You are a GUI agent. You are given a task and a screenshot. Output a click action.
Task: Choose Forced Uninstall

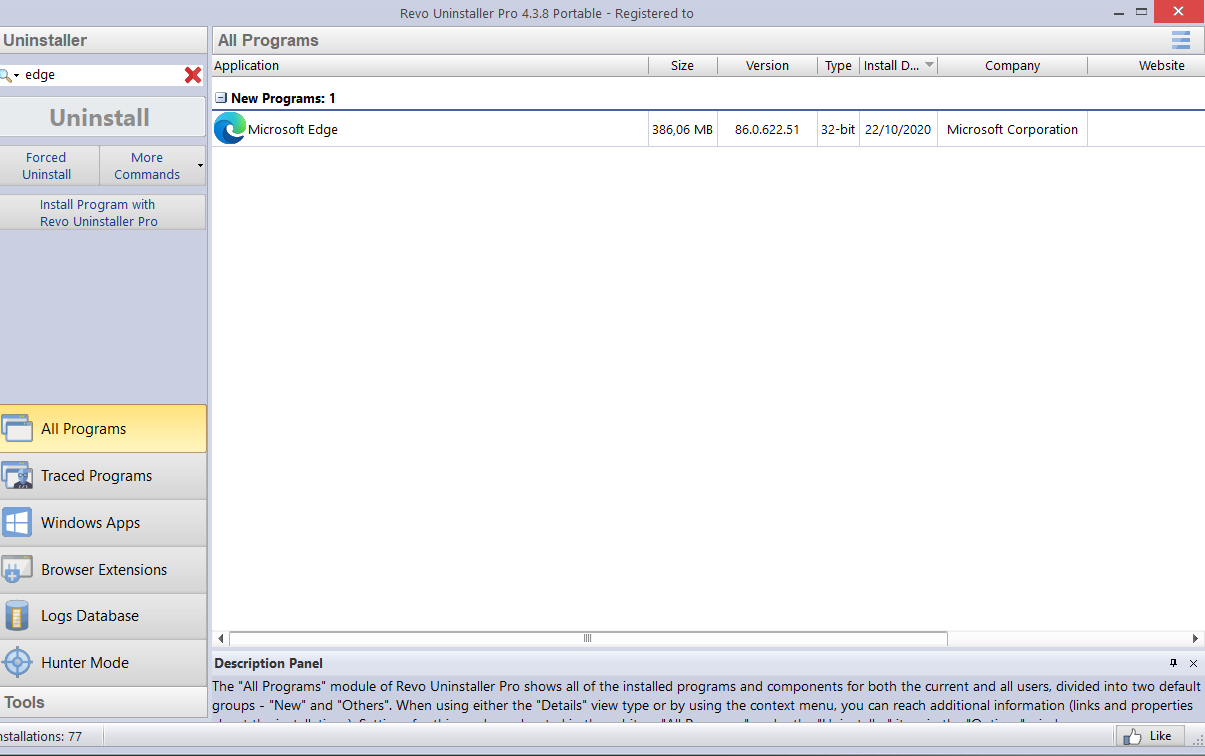(x=47, y=166)
